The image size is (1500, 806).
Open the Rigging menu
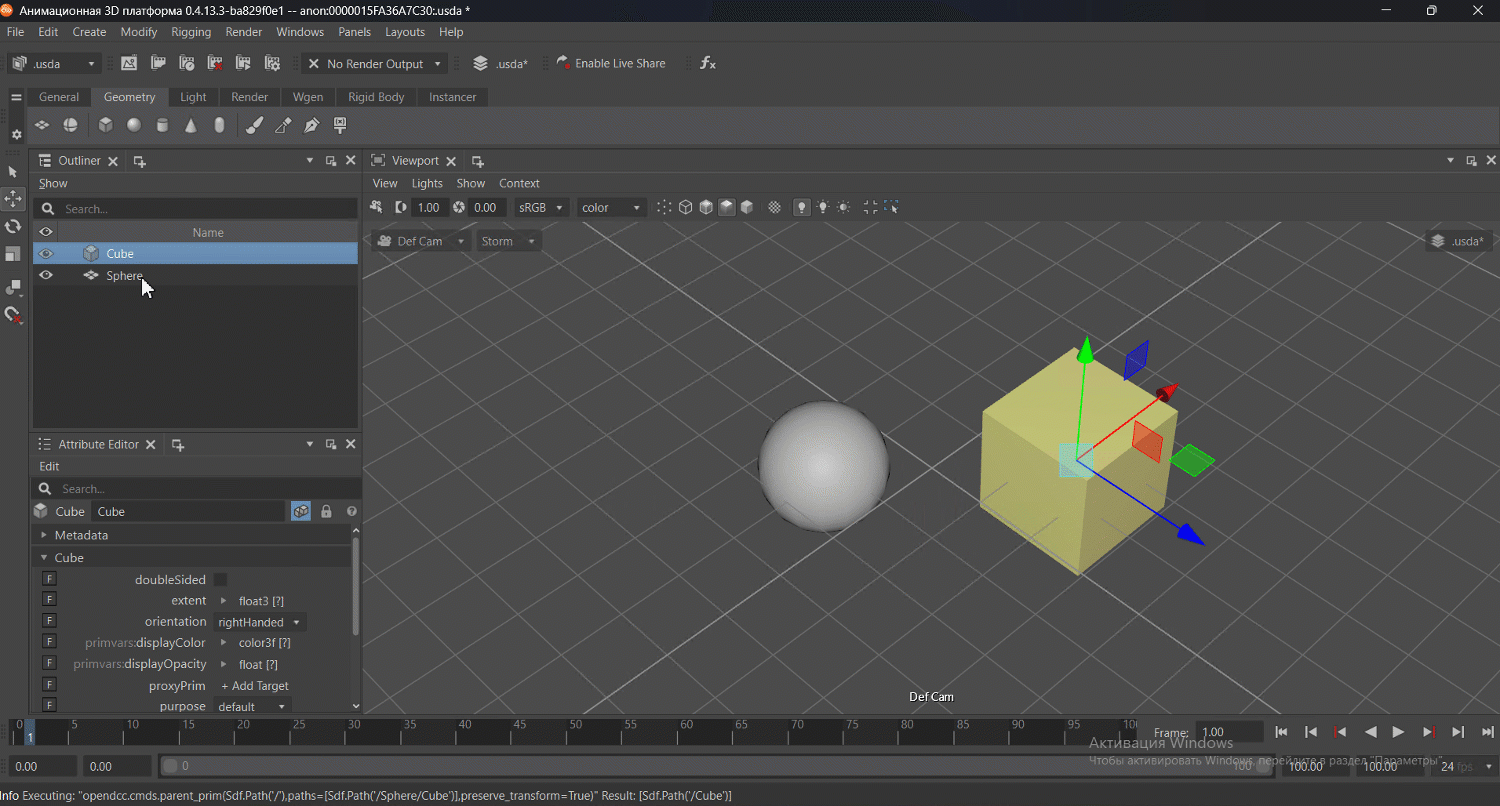191,32
